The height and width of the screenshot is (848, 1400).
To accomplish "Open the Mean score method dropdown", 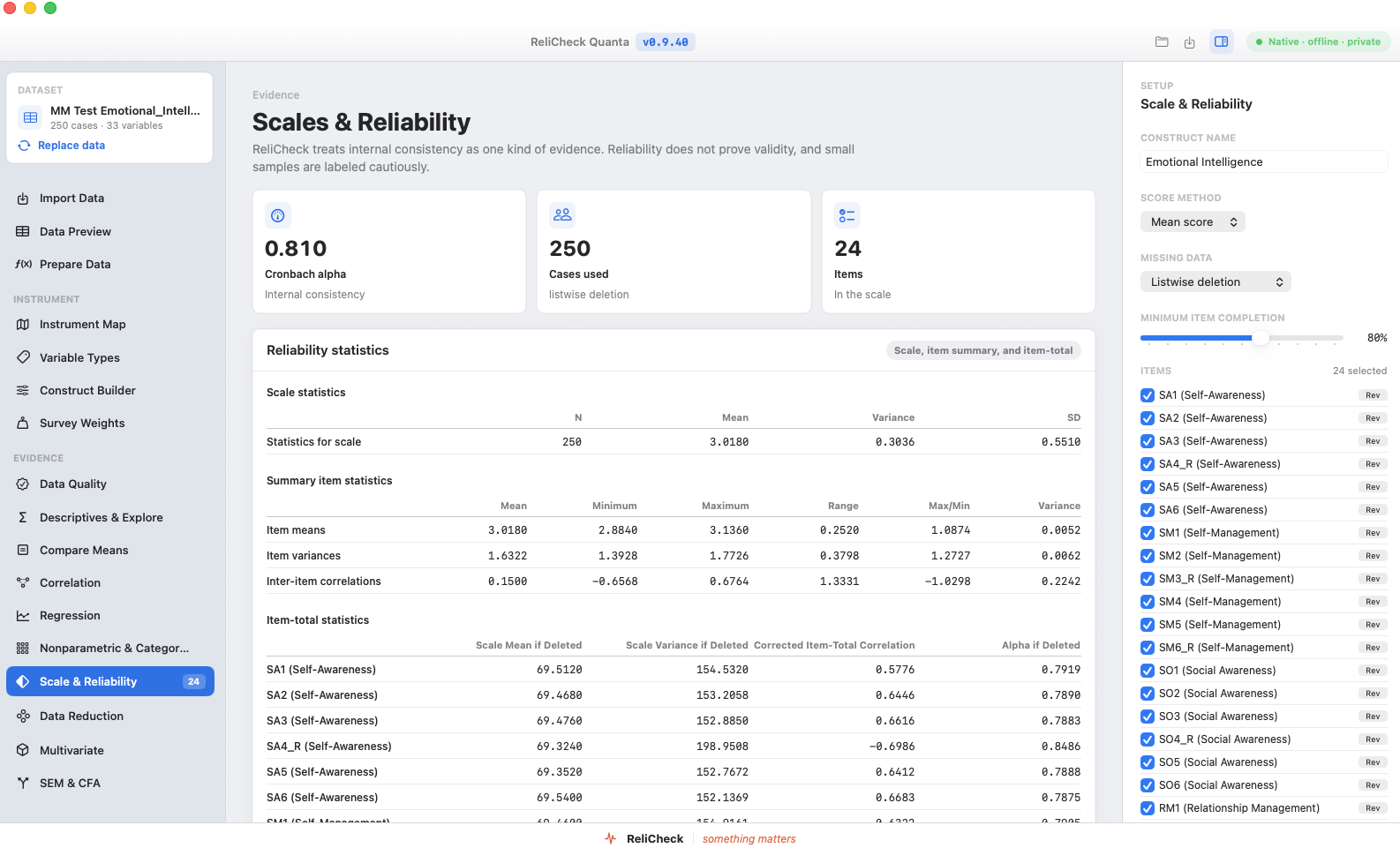I will point(1193,221).
